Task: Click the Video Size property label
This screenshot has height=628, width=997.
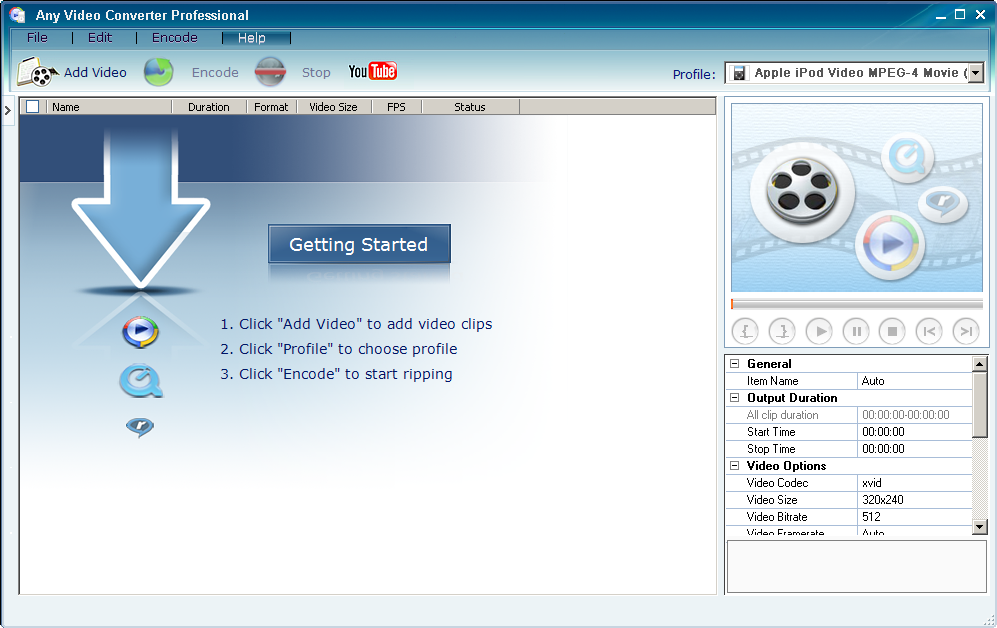Action: [772, 500]
